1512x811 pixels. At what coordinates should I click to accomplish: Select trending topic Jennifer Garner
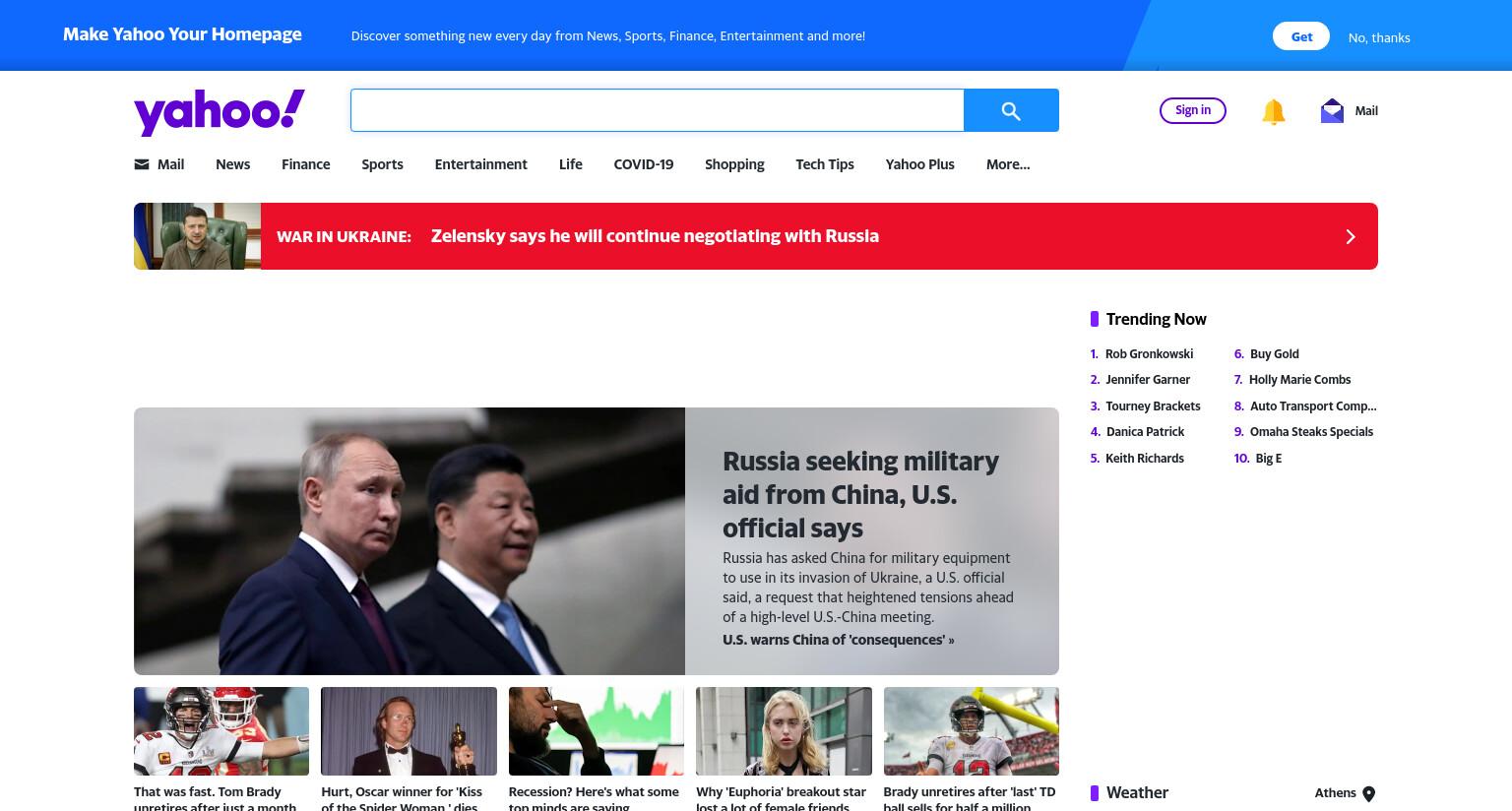click(1148, 380)
